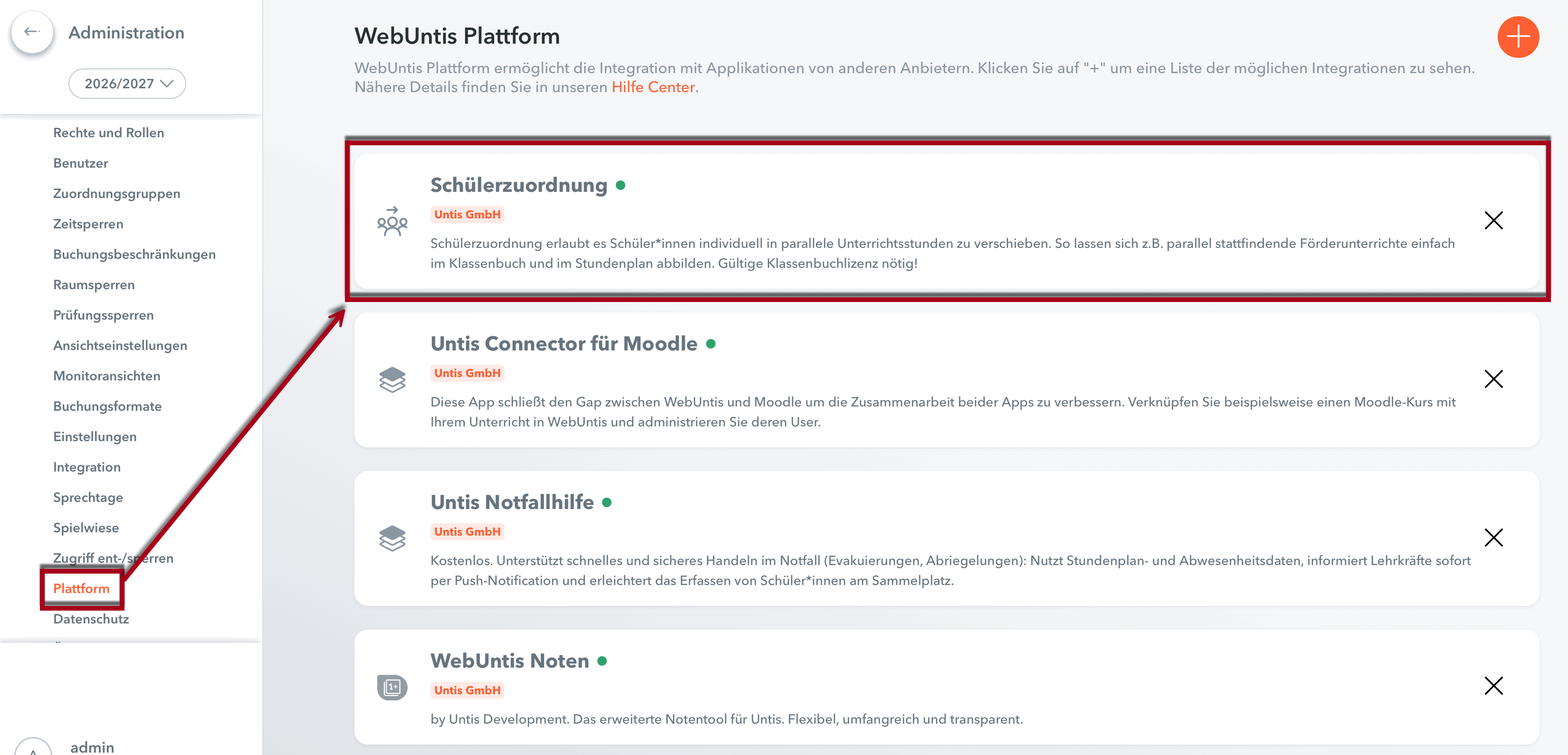Click the orange plus button to add integration
Viewport: 1568px width, 755px height.
(x=1518, y=37)
